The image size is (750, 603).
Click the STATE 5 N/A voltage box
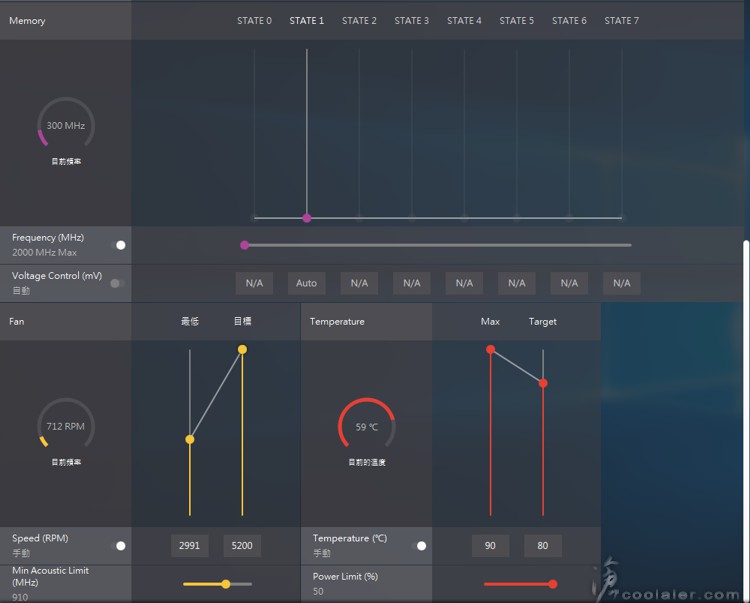coord(517,283)
